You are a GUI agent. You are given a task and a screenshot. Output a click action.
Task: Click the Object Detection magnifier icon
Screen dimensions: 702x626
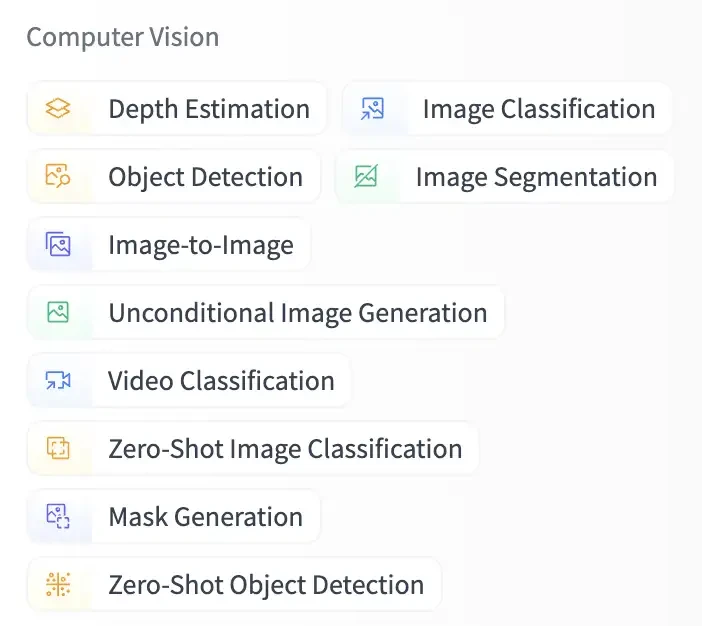tap(58, 176)
